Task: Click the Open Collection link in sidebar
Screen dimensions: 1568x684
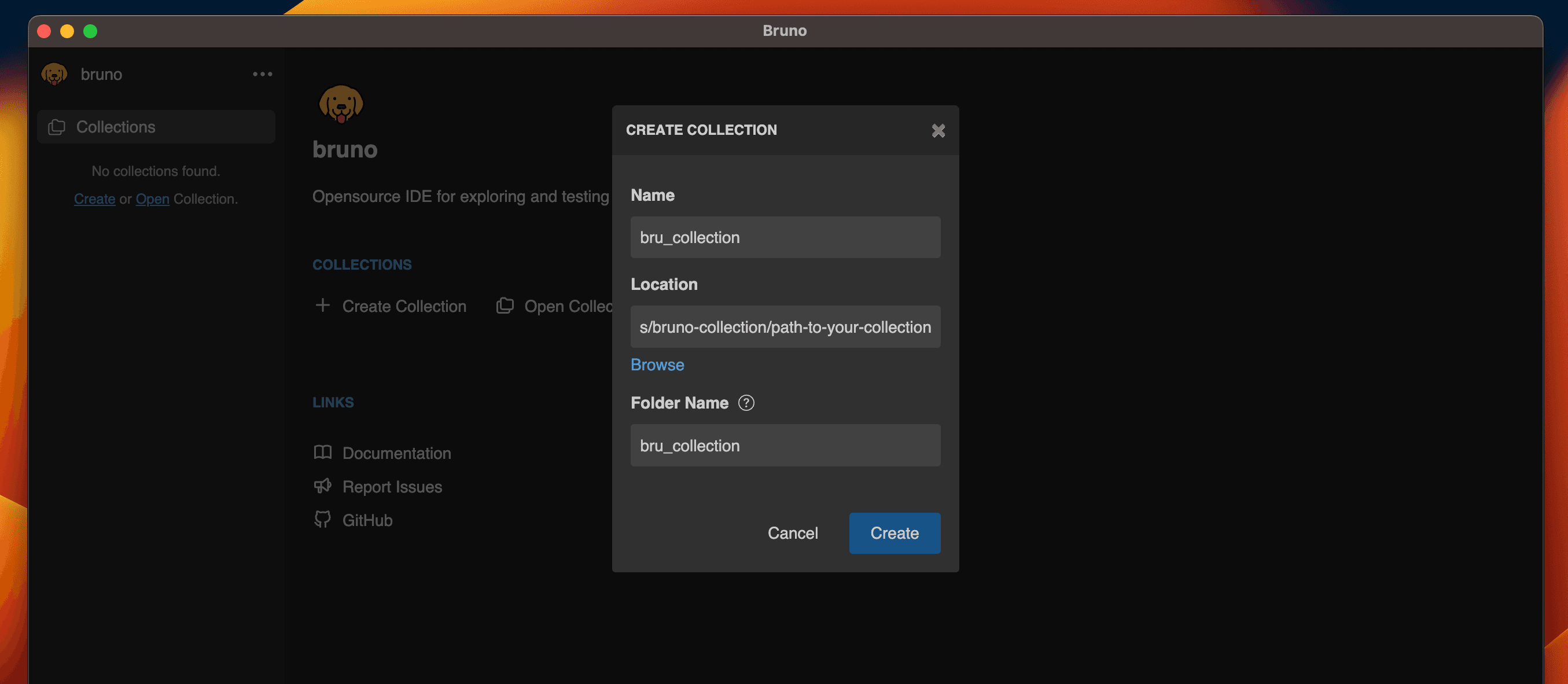Action: [x=152, y=198]
